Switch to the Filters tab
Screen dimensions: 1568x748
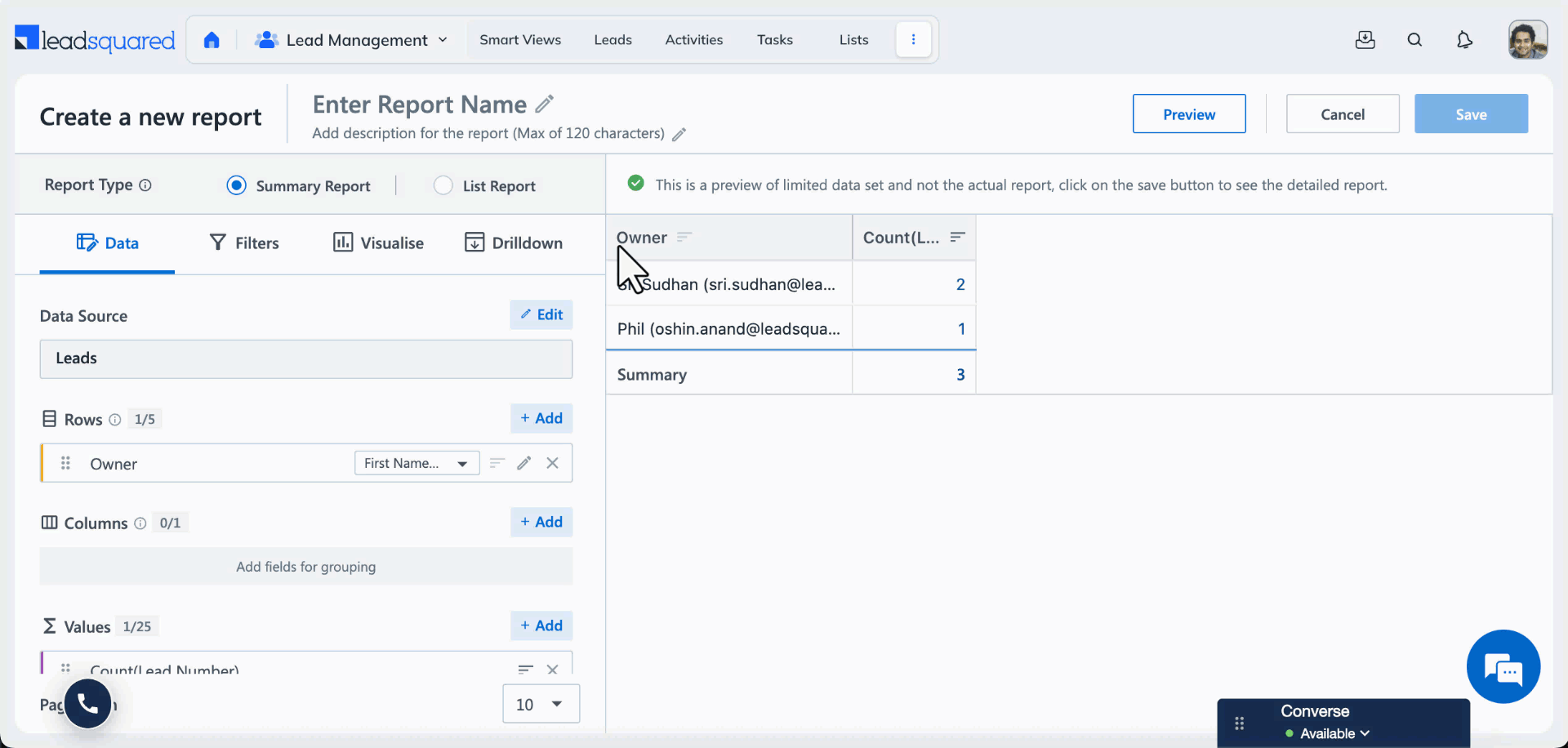click(x=243, y=243)
